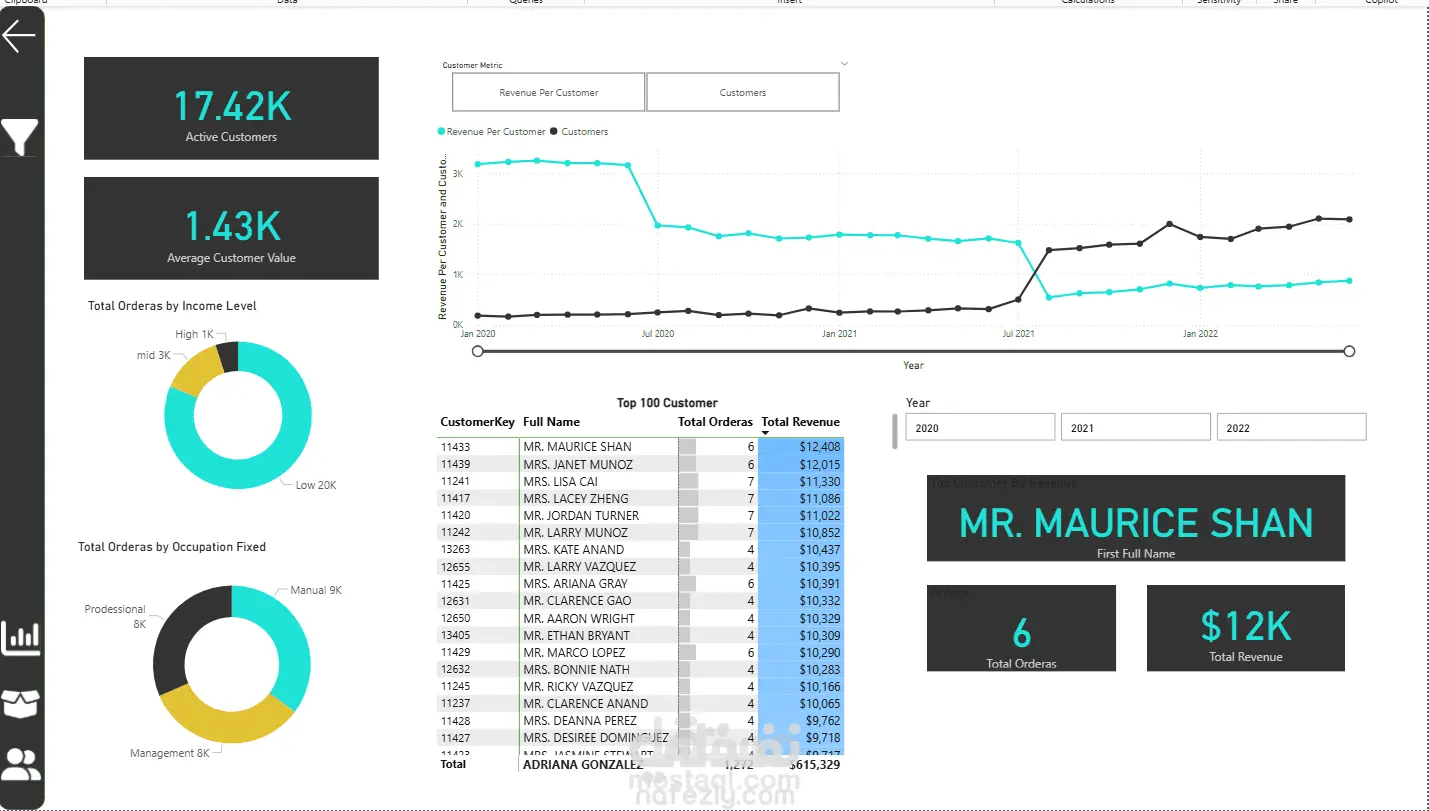Open the customers people page icon
Viewport: 1429px width, 811px height.
click(x=21, y=764)
